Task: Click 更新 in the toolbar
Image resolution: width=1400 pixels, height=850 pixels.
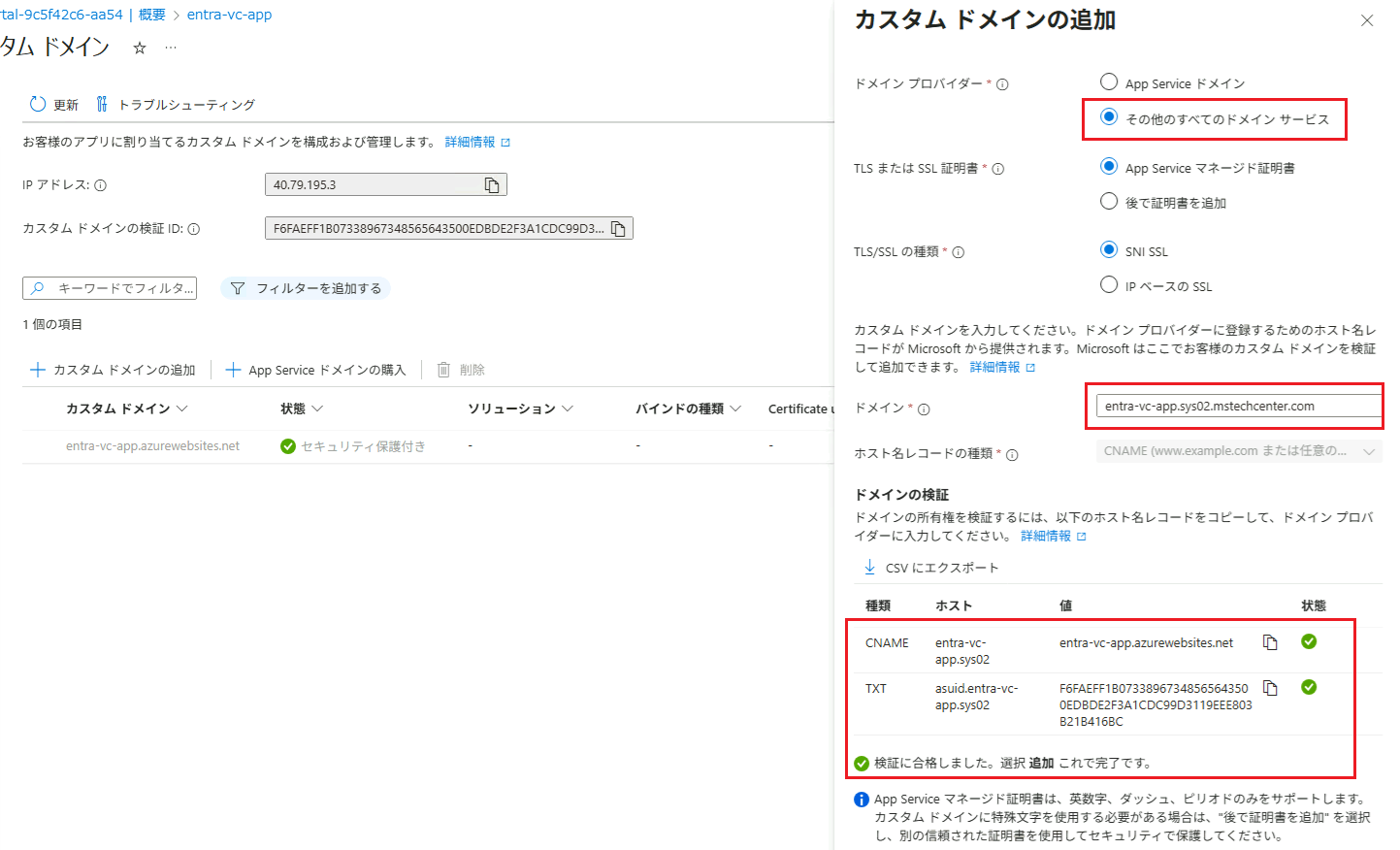Action: click(x=54, y=105)
